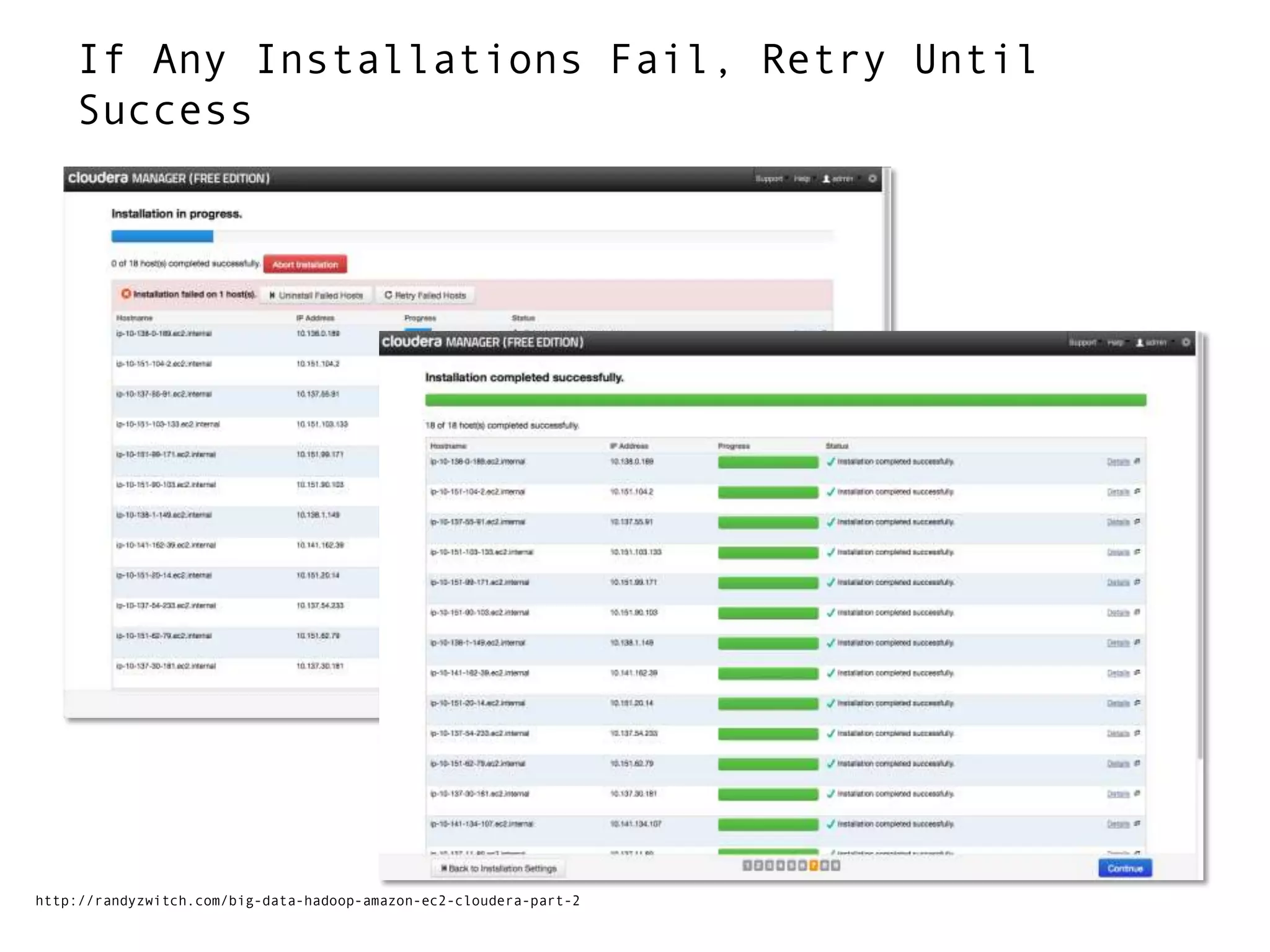Select first wizard step indicator box
This screenshot has height=952, width=1270.
(x=747, y=866)
